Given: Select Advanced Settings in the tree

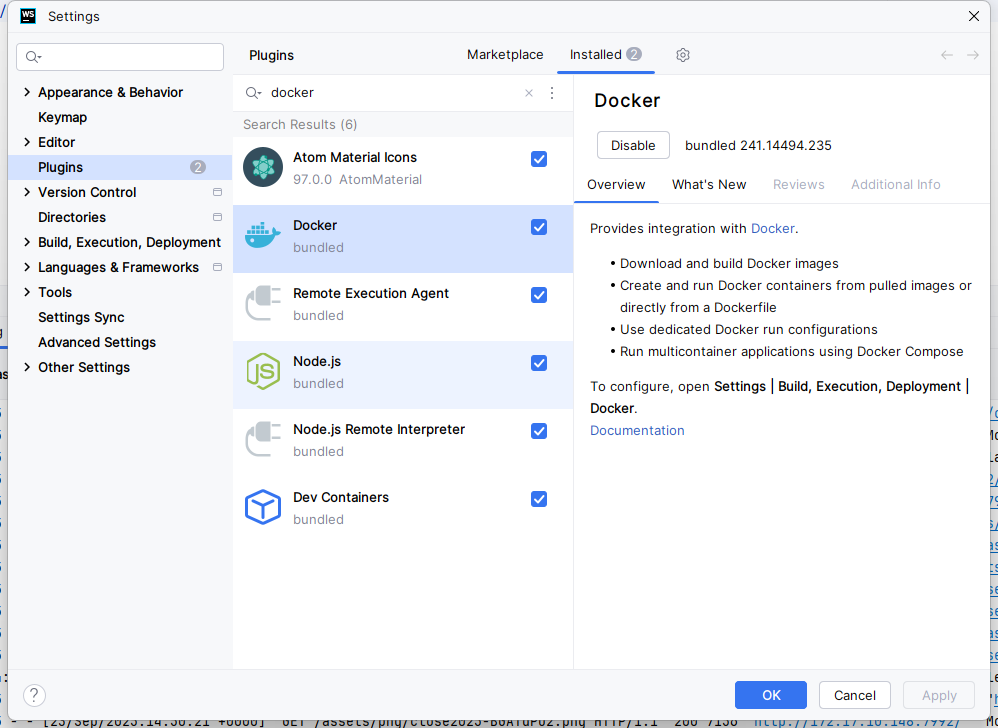Looking at the screenshot, I should coord(97,342).
